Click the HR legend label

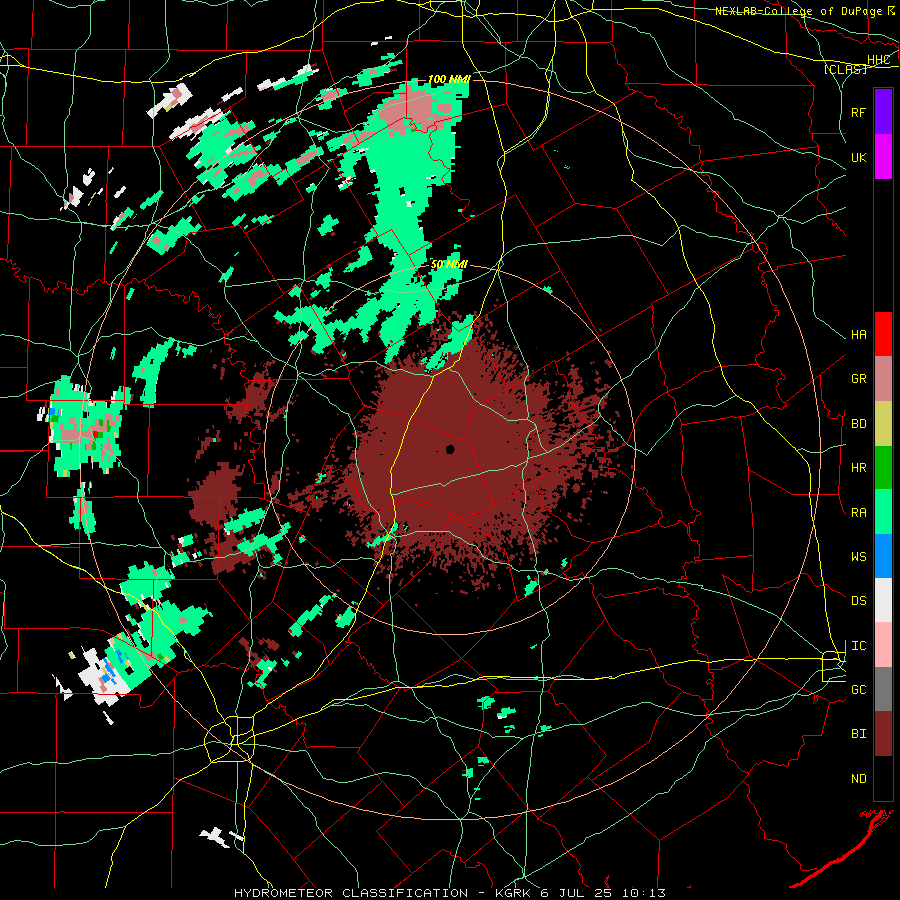(x=858, y=468)
